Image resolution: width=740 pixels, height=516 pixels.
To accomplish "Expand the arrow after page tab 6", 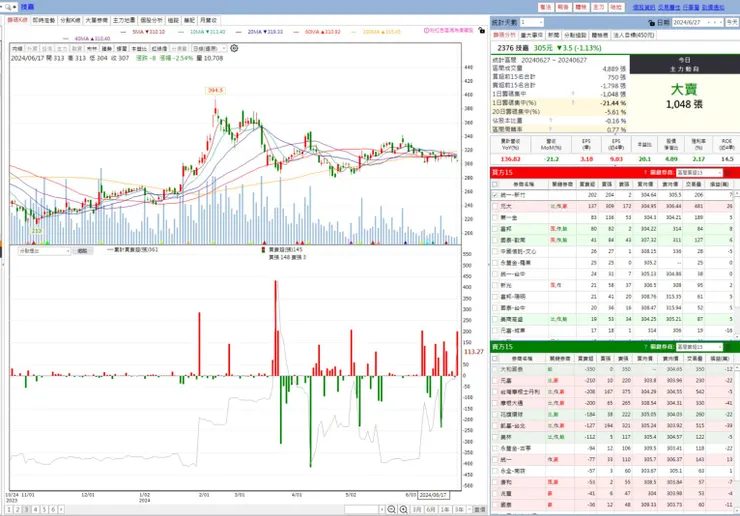I will point(61,509).
